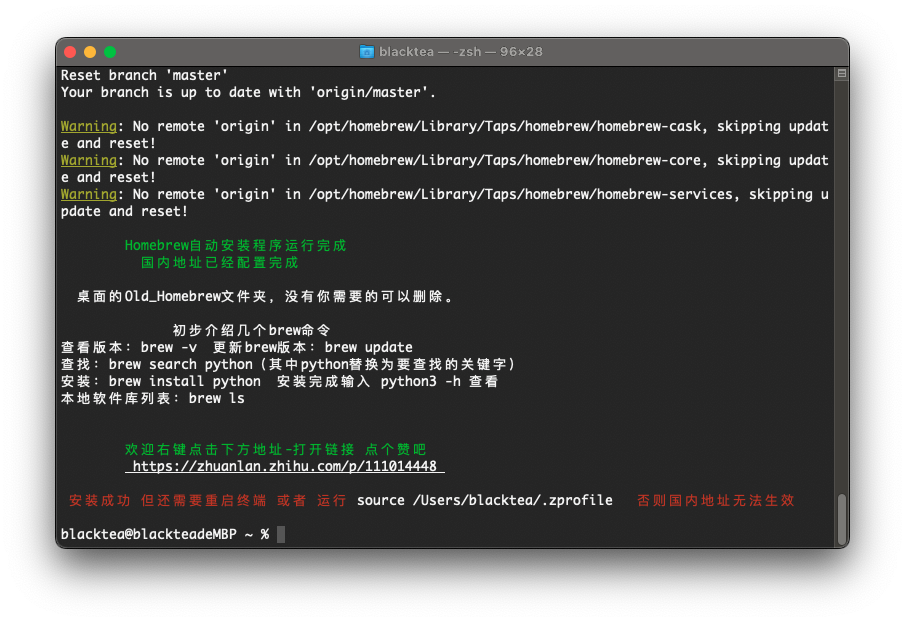Click red text '安装成功 但还需要重启终端'
The height and width of the screenshot is (622, 905).
point(167,500)
